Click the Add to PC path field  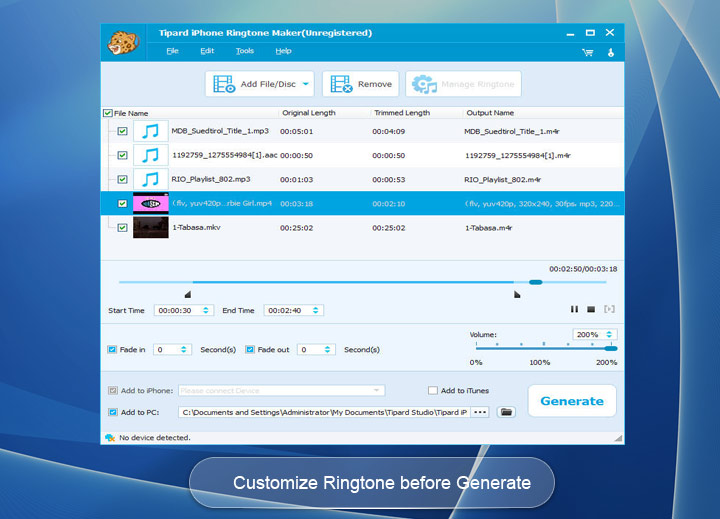tap(324, 412)
